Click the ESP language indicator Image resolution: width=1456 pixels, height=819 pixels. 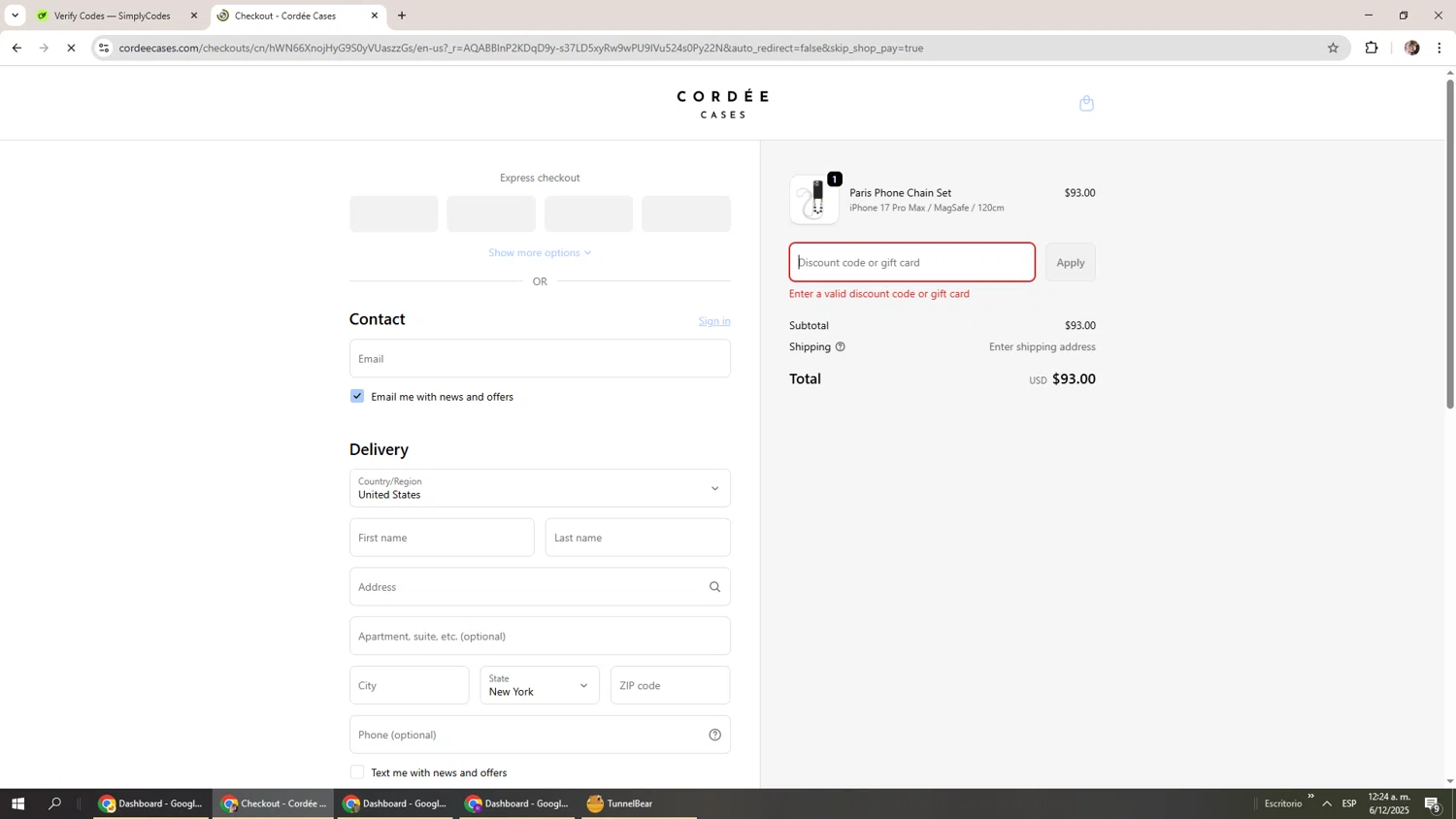pos(1349,803)
